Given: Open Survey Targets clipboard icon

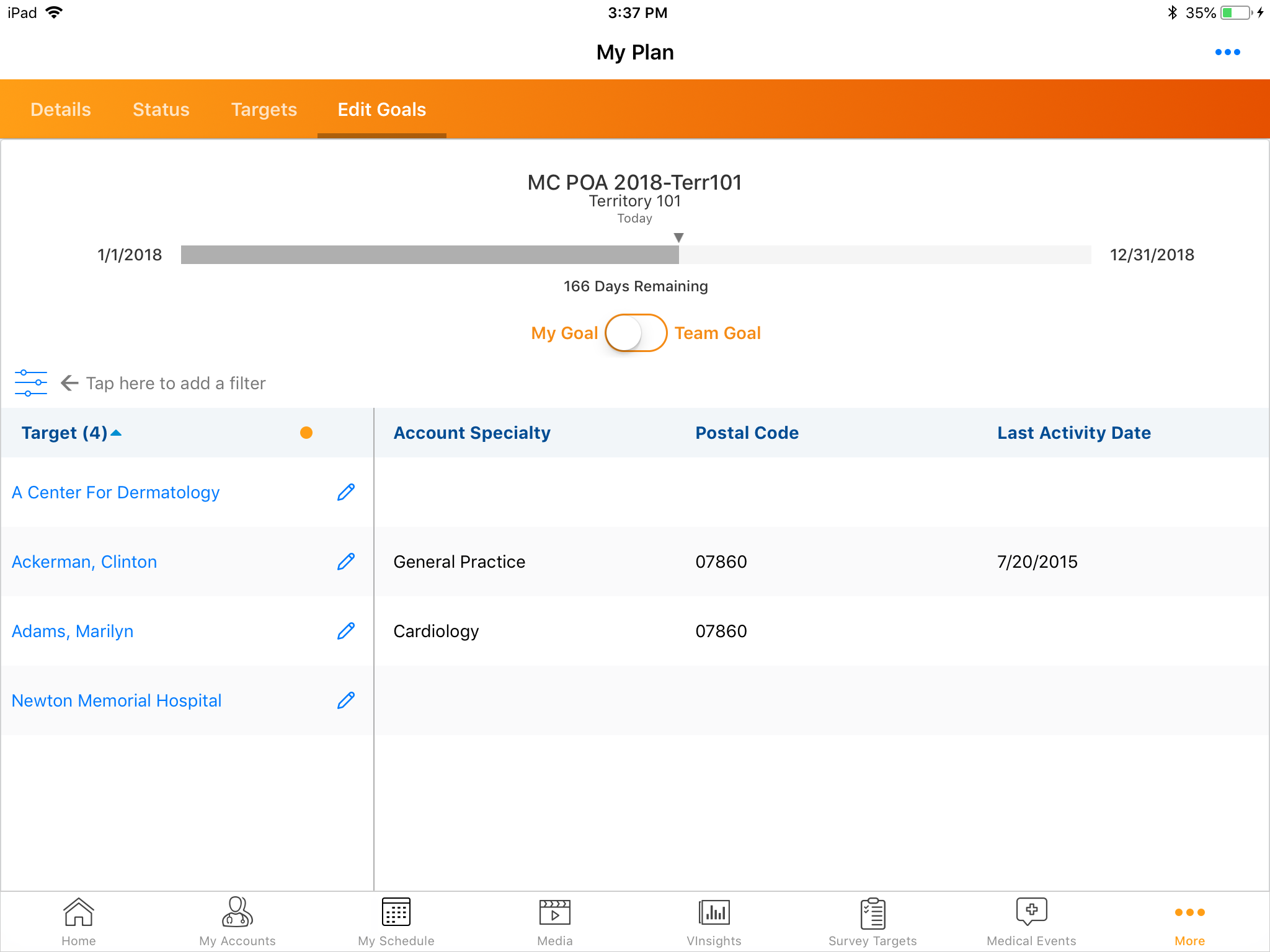Looking at the screenshot, I should pyautogui.click(x=872, y=920).
